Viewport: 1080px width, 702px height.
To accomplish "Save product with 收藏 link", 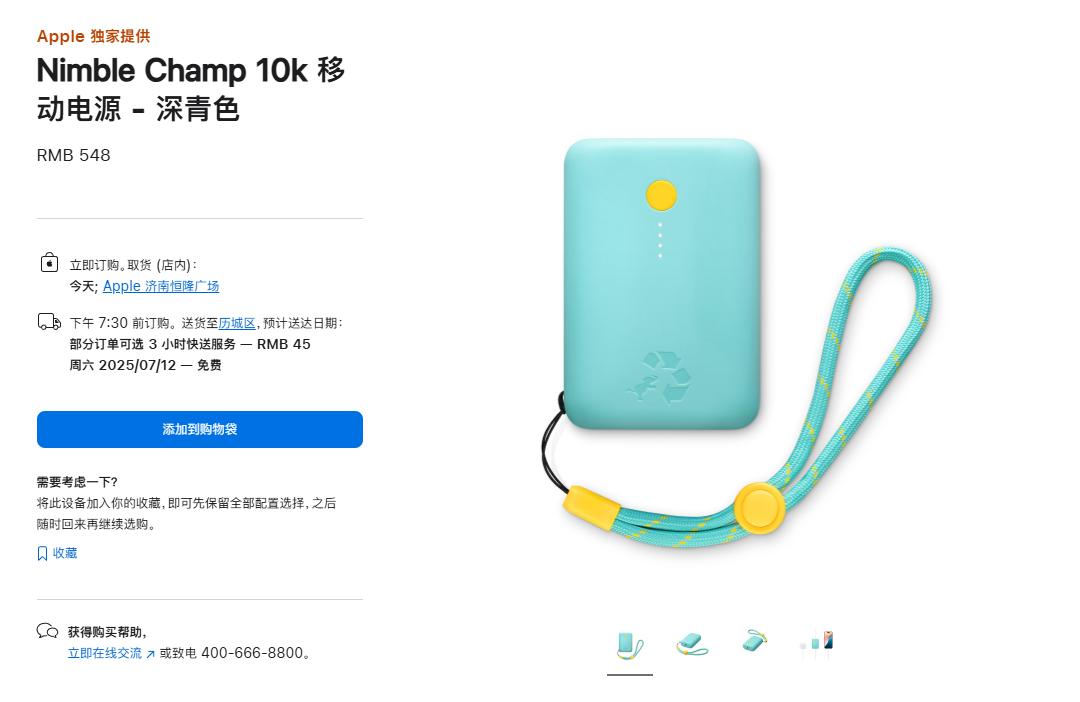I will coord(65,553).
